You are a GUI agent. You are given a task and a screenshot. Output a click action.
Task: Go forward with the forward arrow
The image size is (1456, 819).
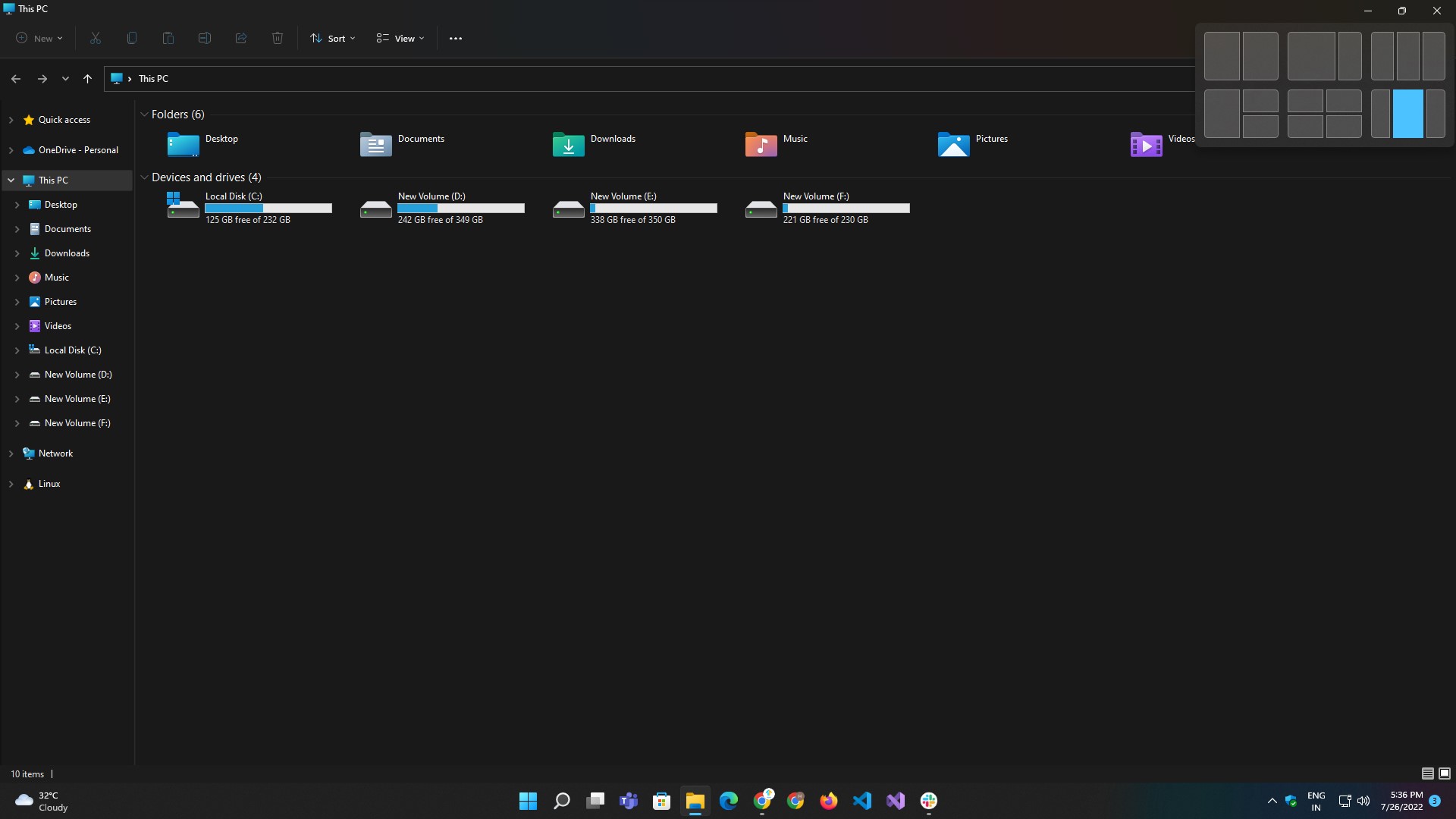(42, 79)
